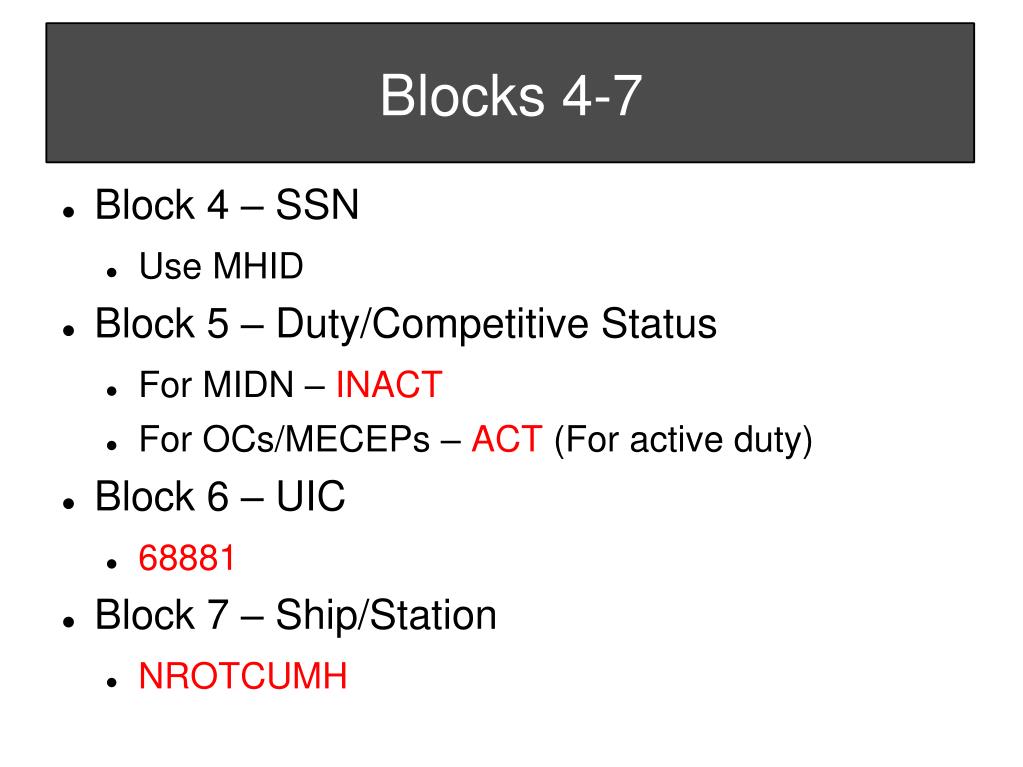This screenshot has height=767, width=1023.
Task: Click the bullet before 'Block 6'
Action: pos(69,503)
